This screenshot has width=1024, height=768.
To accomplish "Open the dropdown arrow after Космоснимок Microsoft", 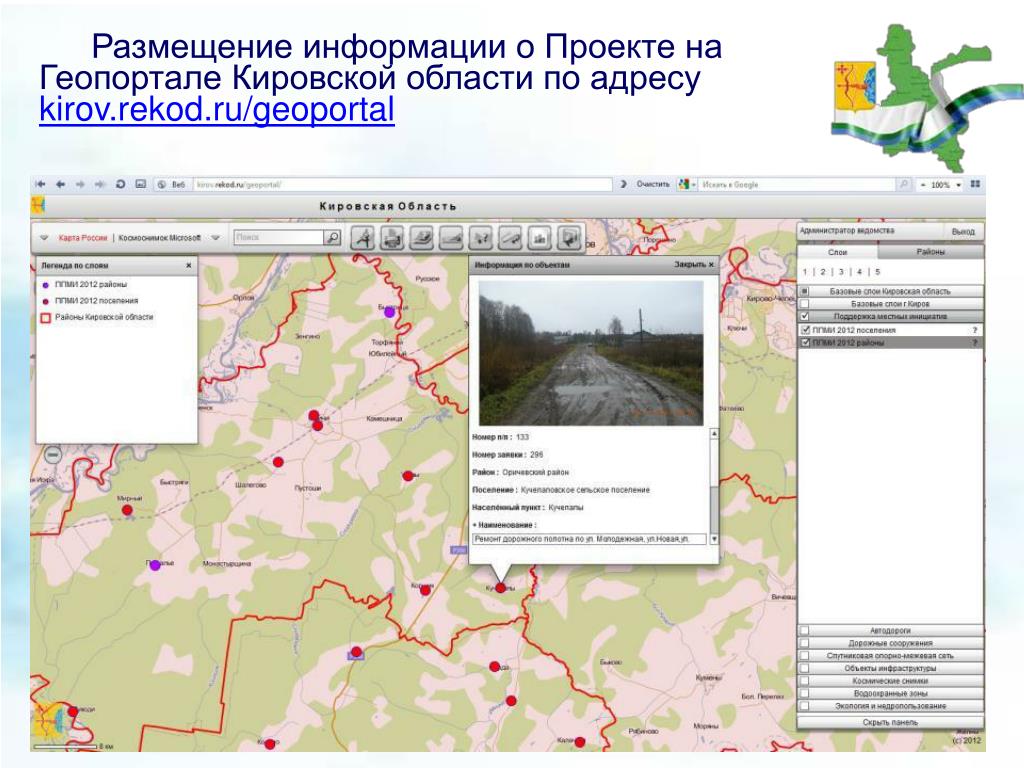I will (215, 238).
